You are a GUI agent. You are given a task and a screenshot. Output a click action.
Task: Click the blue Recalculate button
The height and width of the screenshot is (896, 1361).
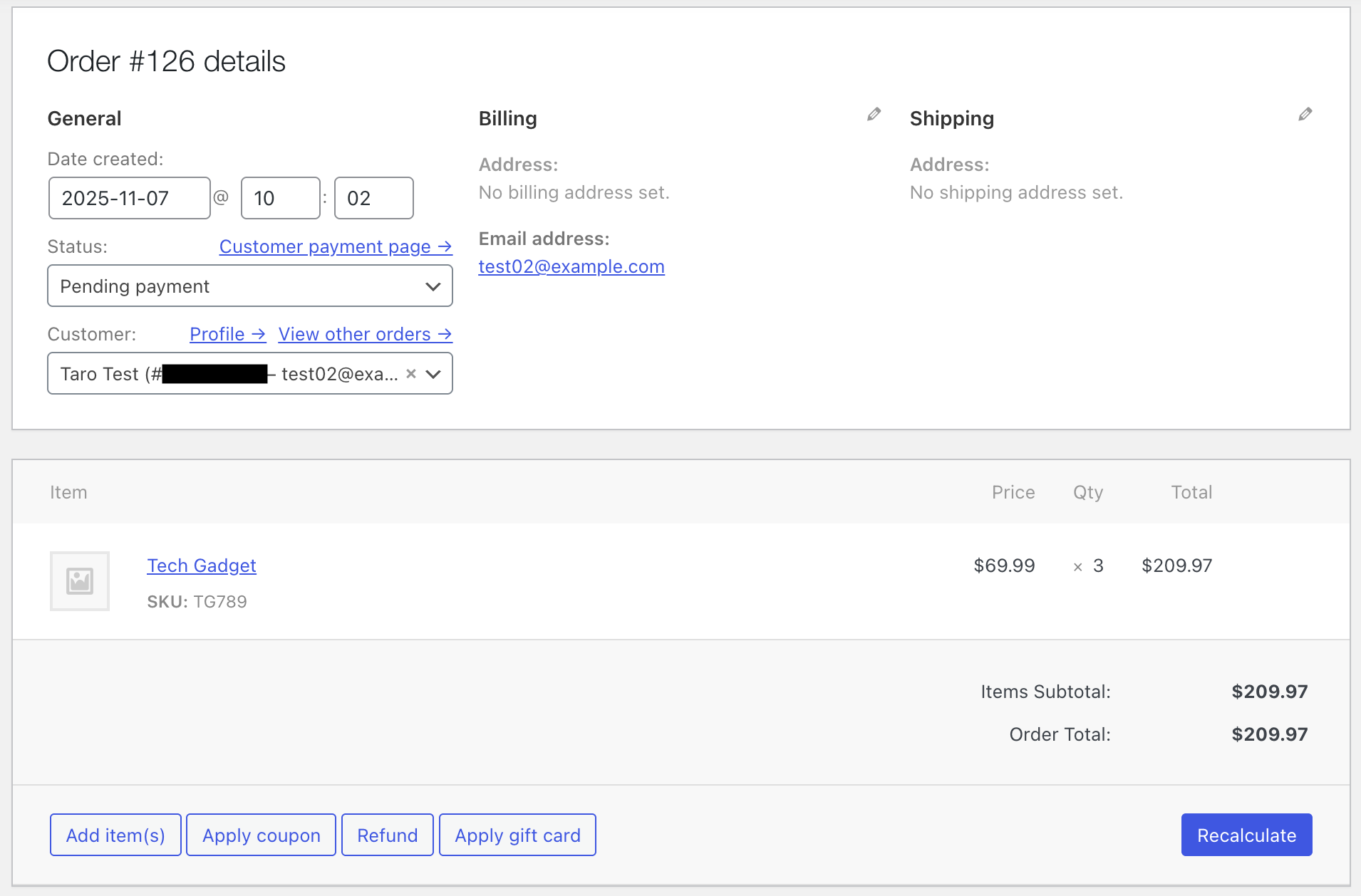coord(1246,835)
